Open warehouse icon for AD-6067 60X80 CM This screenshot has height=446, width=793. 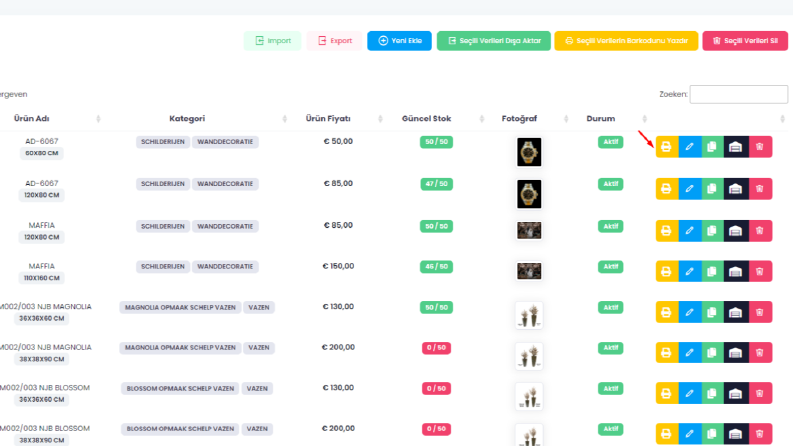coord(736,147)
